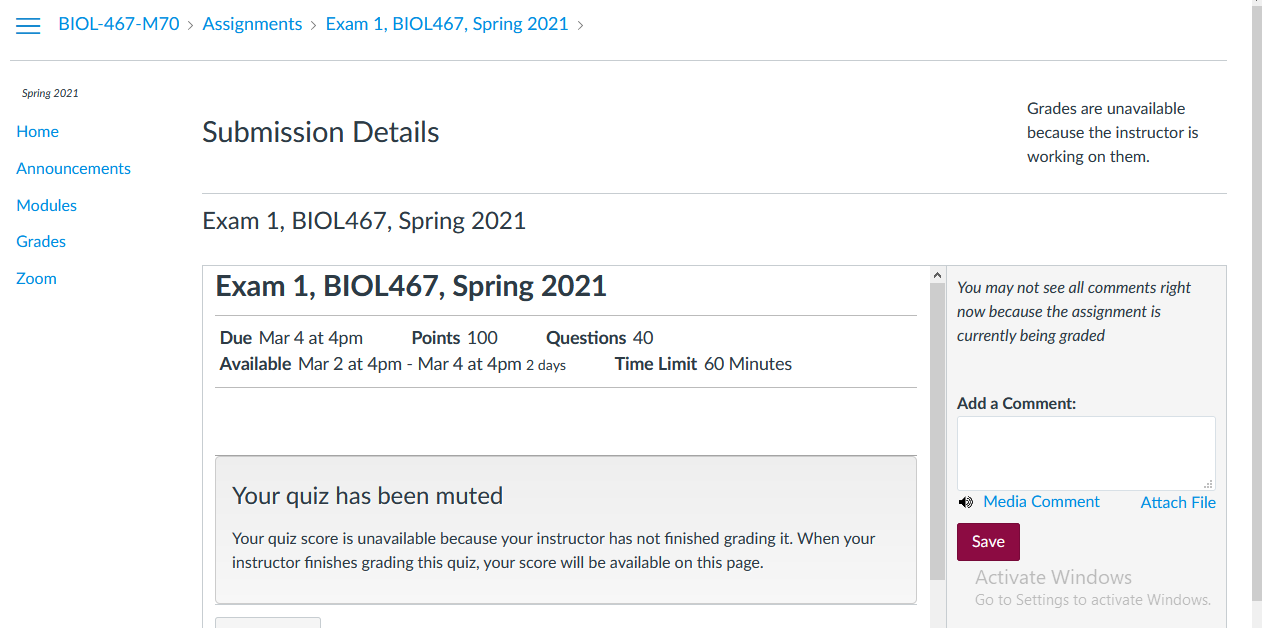View Grades from the course sidebar

[x=41, y=242]
